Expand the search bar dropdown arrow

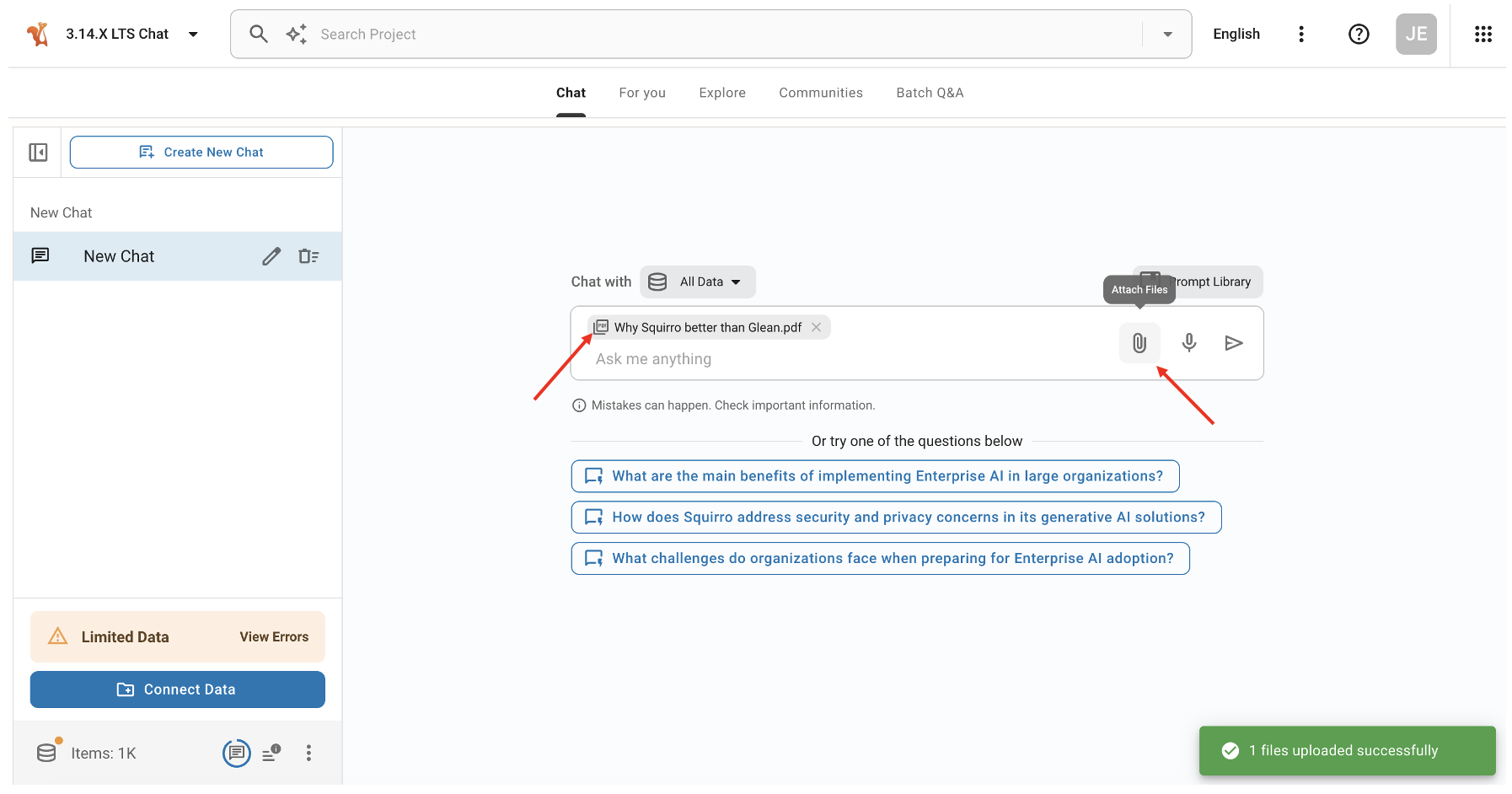coord(1167,35)
